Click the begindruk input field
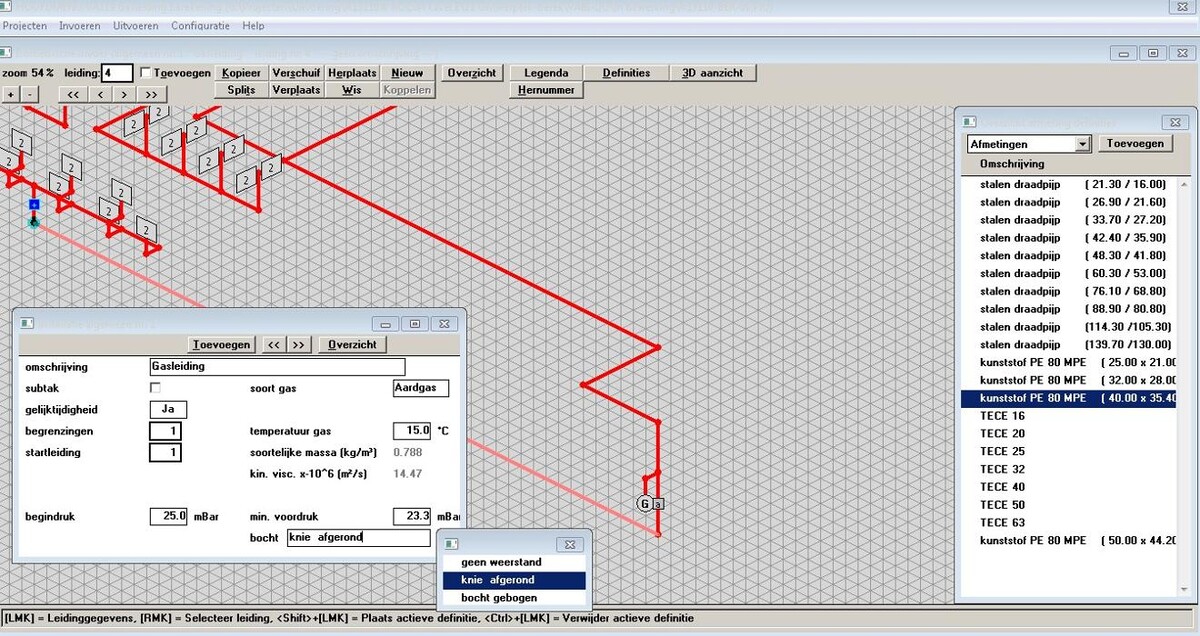The image size is (1200, 636). click(168, 516)
